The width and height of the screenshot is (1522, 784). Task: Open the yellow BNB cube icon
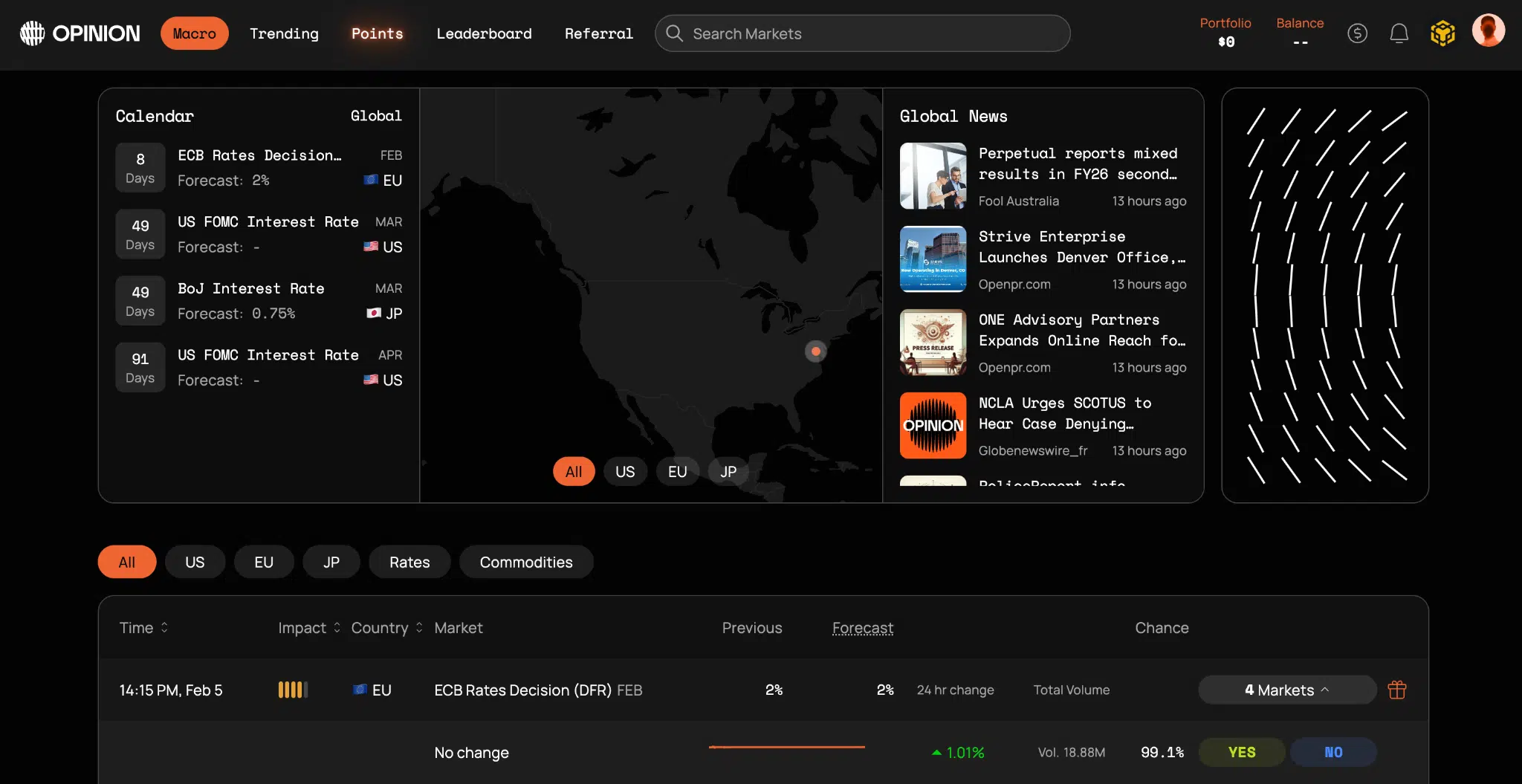coord(1442,33)
